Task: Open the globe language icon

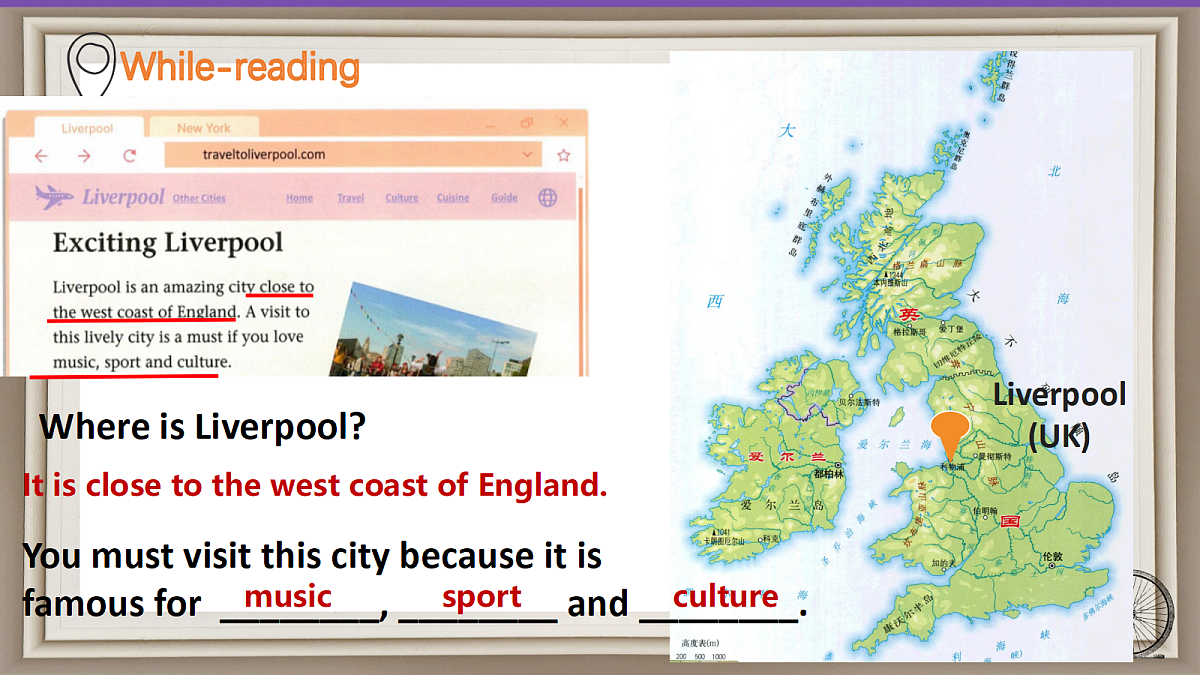Action: point(547,197)
